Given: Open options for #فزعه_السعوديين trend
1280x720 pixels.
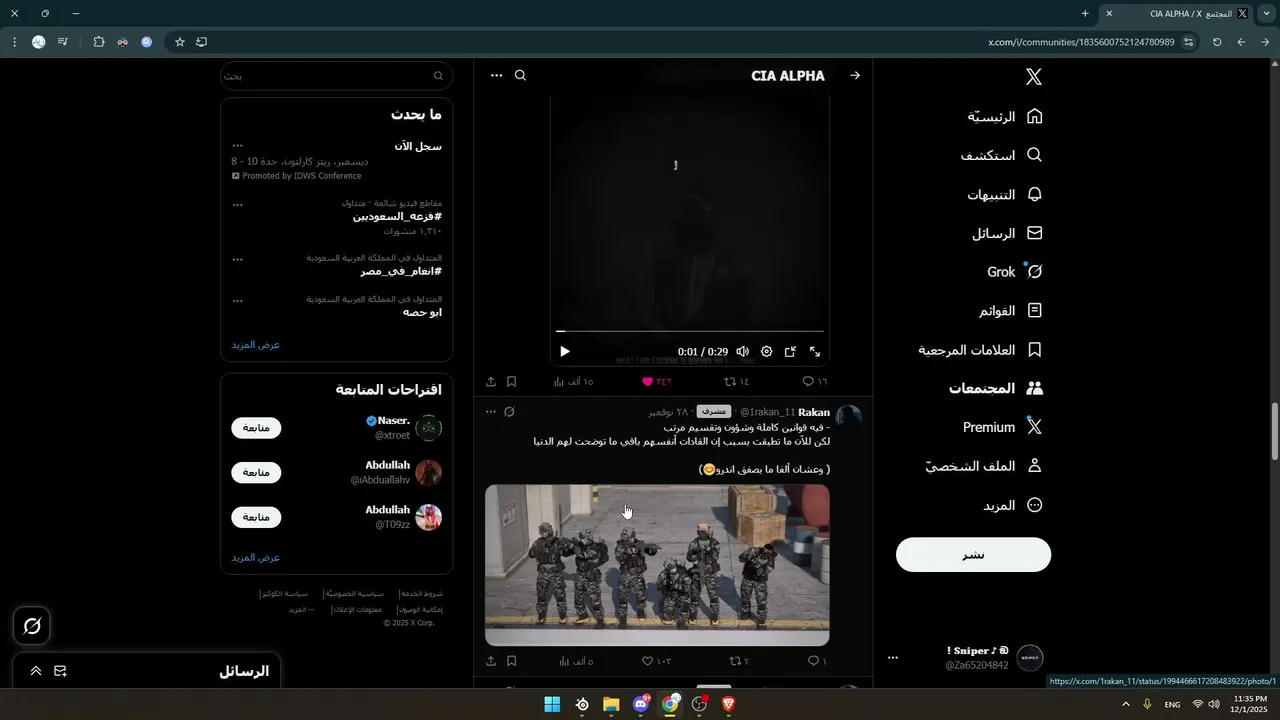Looking at the screenshot, I should coord(238,205).
